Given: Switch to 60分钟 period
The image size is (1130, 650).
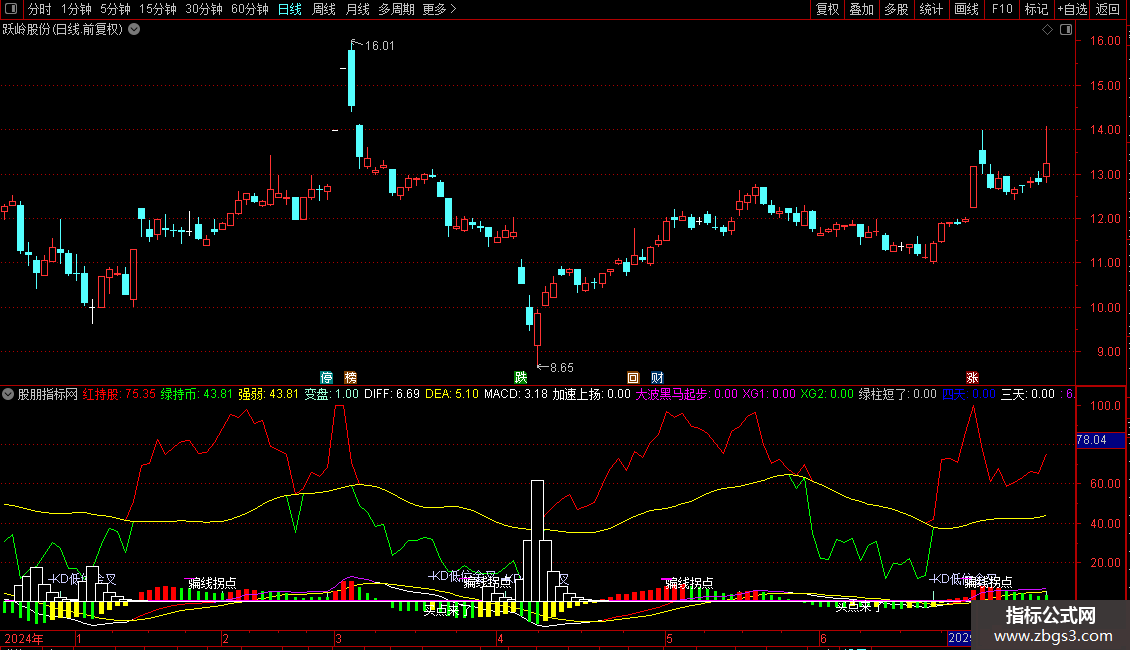Looking at the screenshot, I should 250,9.
